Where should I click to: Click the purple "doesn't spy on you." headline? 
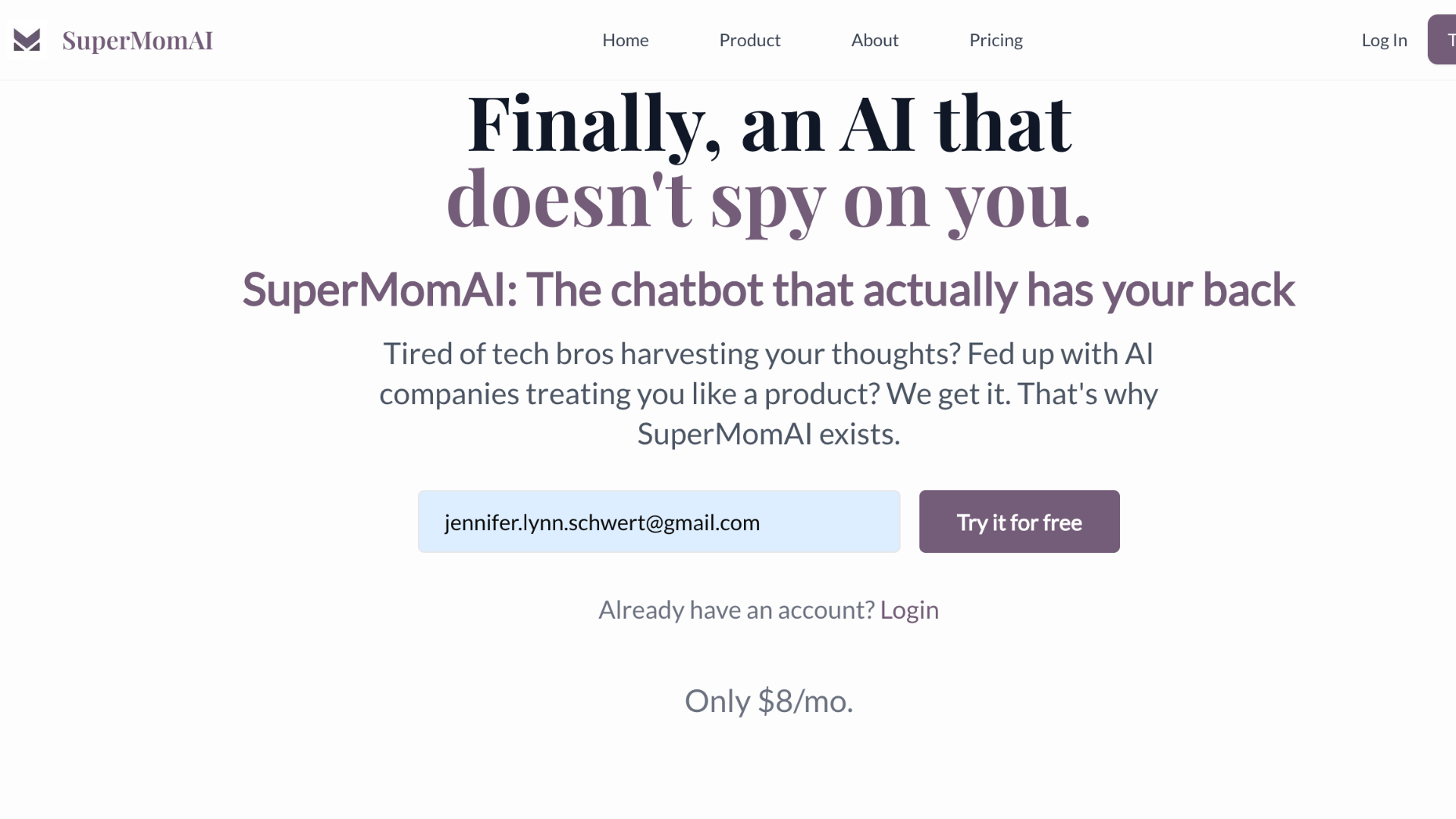[769, 199]
